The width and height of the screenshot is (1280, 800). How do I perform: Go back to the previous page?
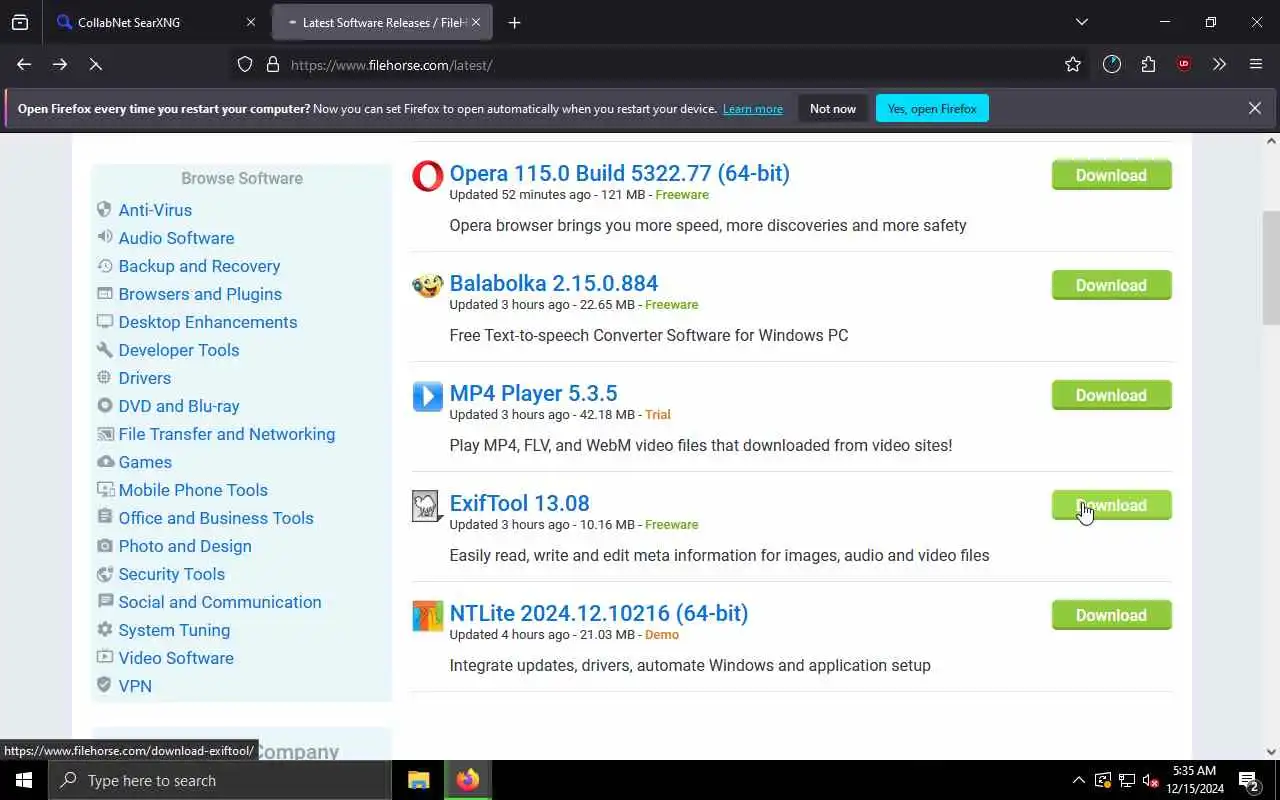coord(24,64)
